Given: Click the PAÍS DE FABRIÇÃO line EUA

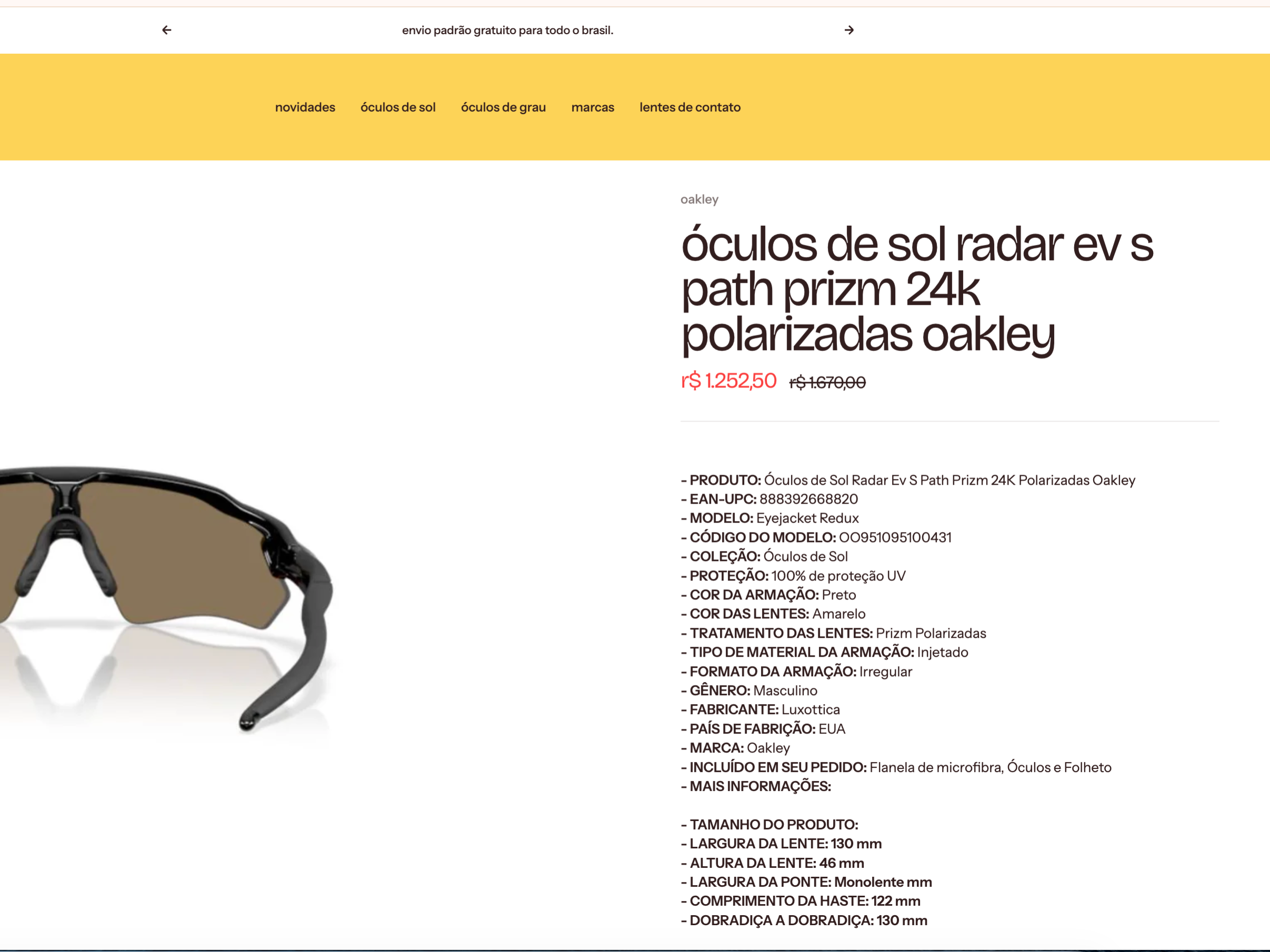Looking at the screenshot, I should (763, 729).
